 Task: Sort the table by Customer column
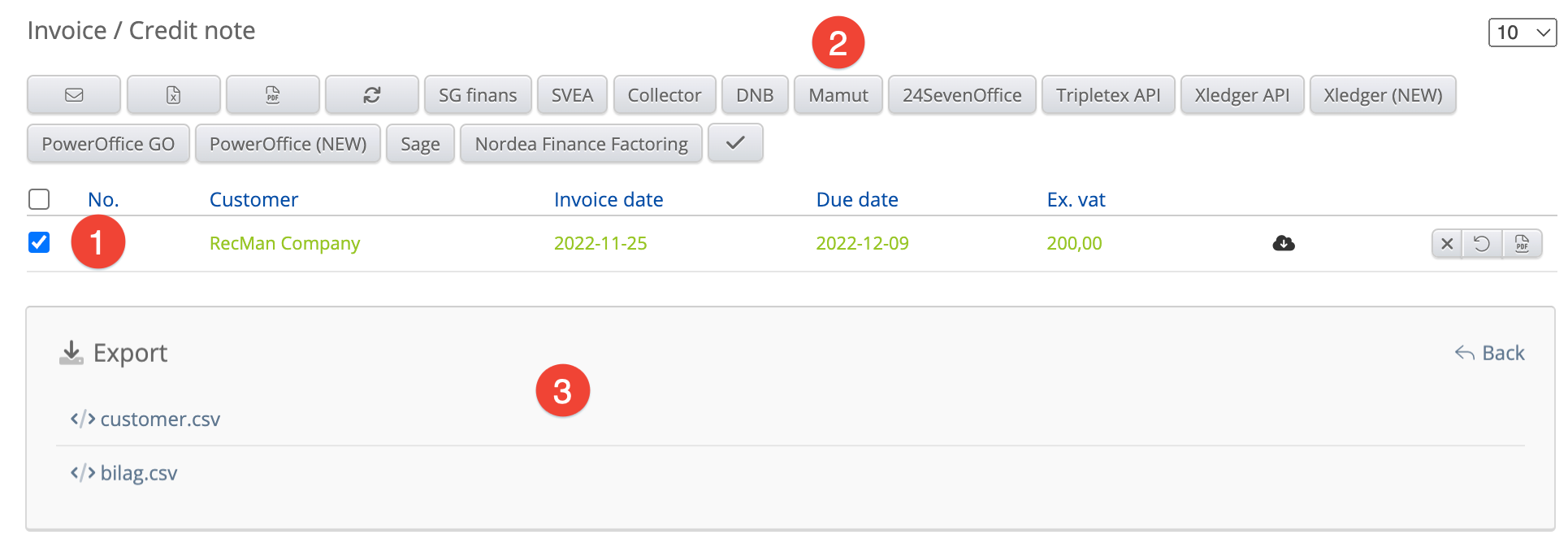click(253, 199)
